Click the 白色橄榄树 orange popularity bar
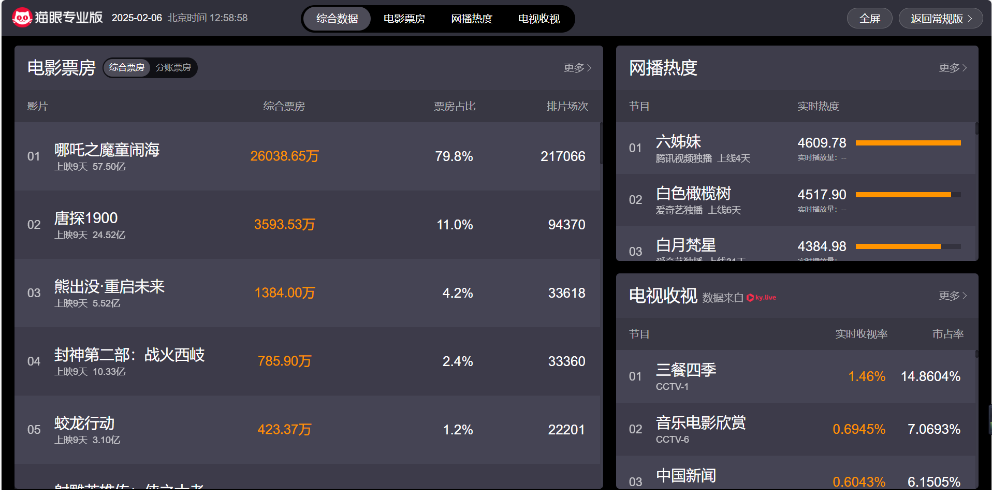The height and width of the screenshot is (490, 992). pyautogui.click(x=903, y=195)
